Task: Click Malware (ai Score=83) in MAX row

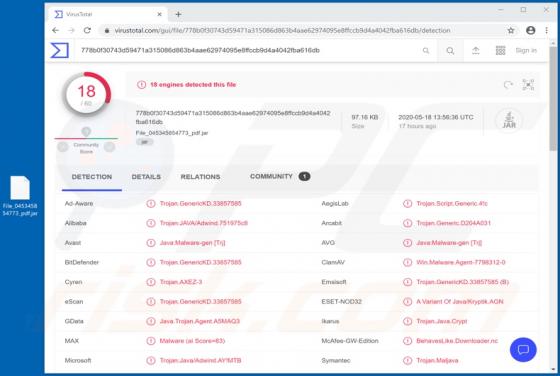Action: (192, 341)
